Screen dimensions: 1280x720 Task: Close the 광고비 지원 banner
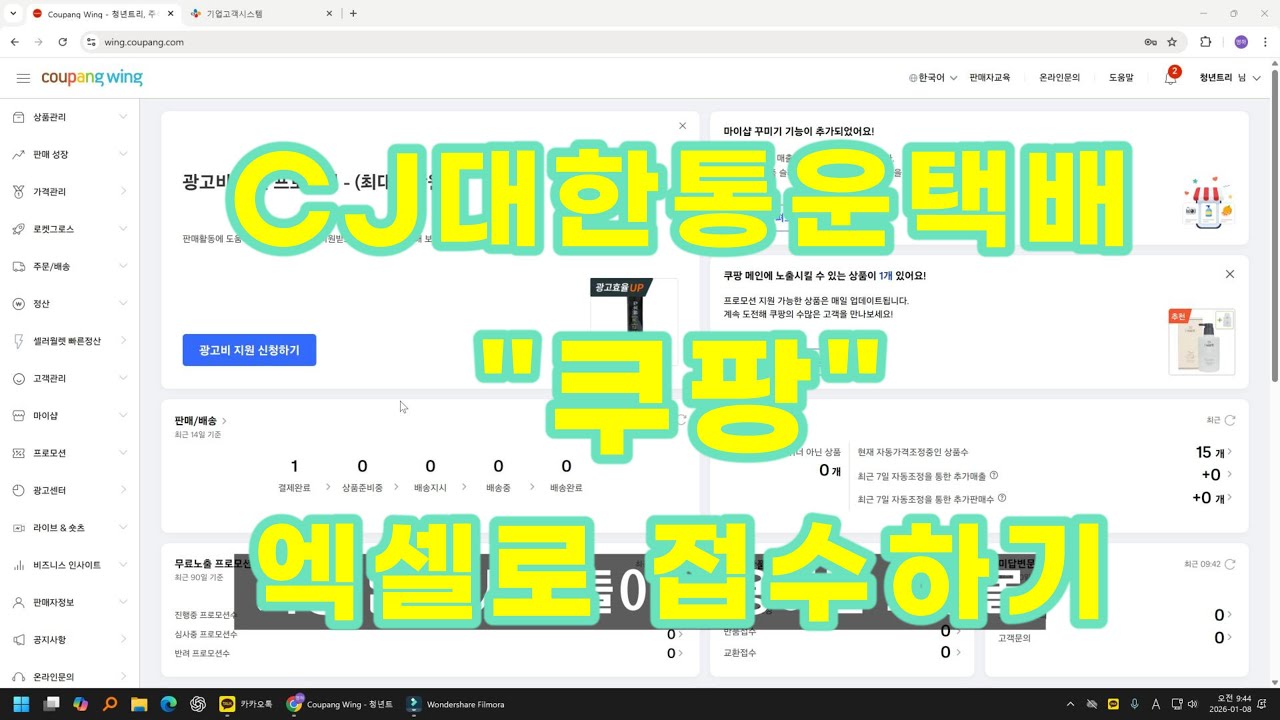pyautogui.click(x=683, y=126)
